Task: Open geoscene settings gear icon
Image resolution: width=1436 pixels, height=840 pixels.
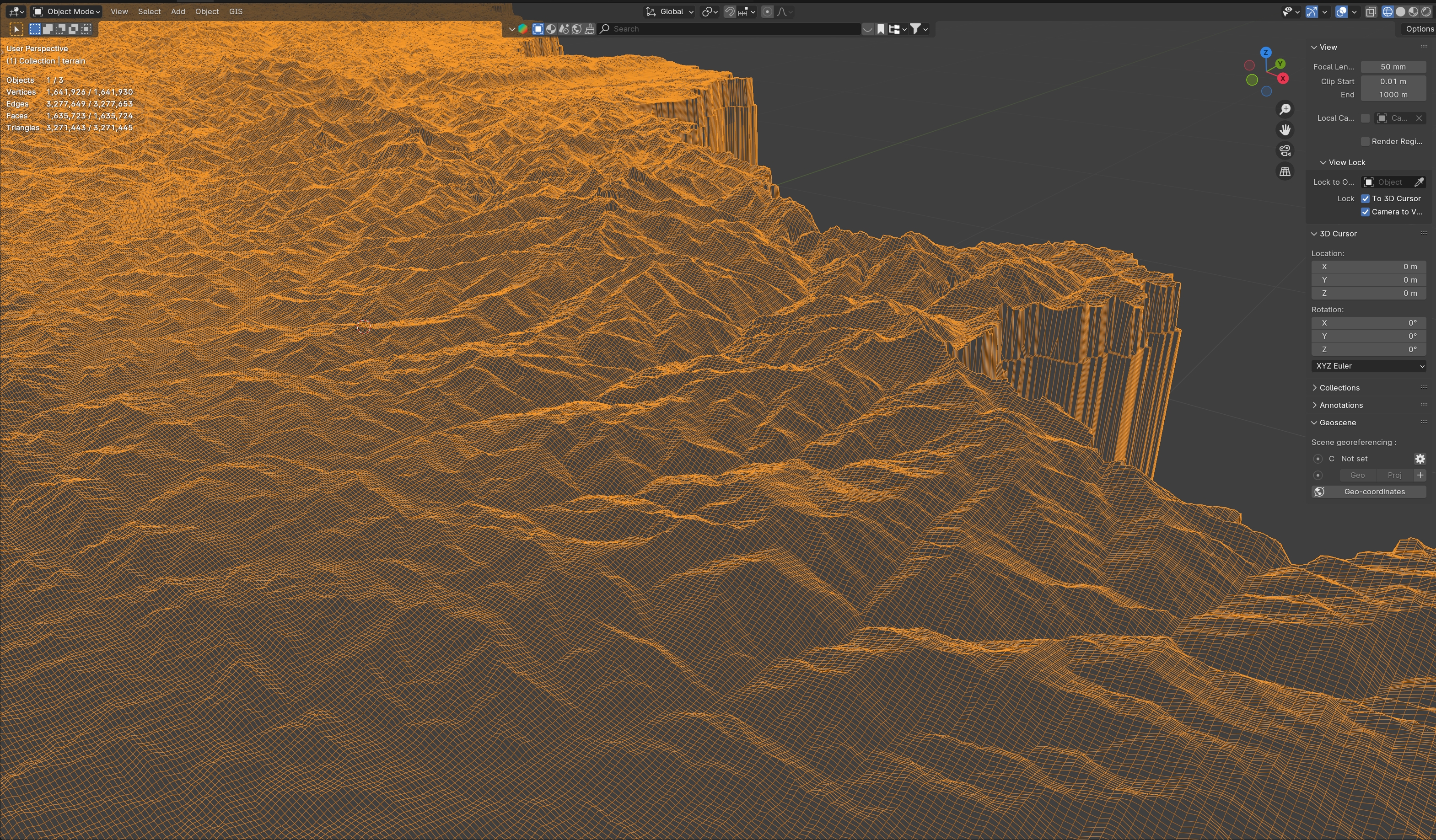Action: [1420, 459]
